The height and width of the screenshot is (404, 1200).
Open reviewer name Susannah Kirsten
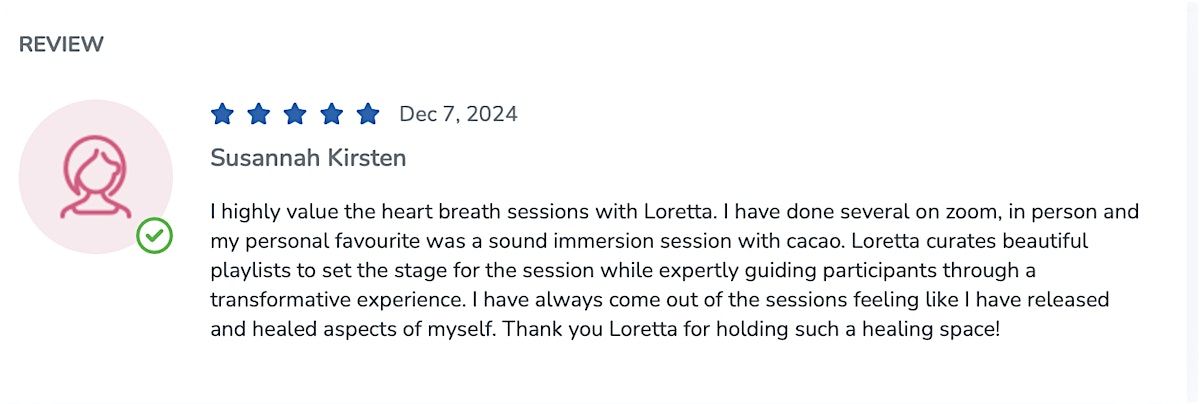(x=308, y=158)
